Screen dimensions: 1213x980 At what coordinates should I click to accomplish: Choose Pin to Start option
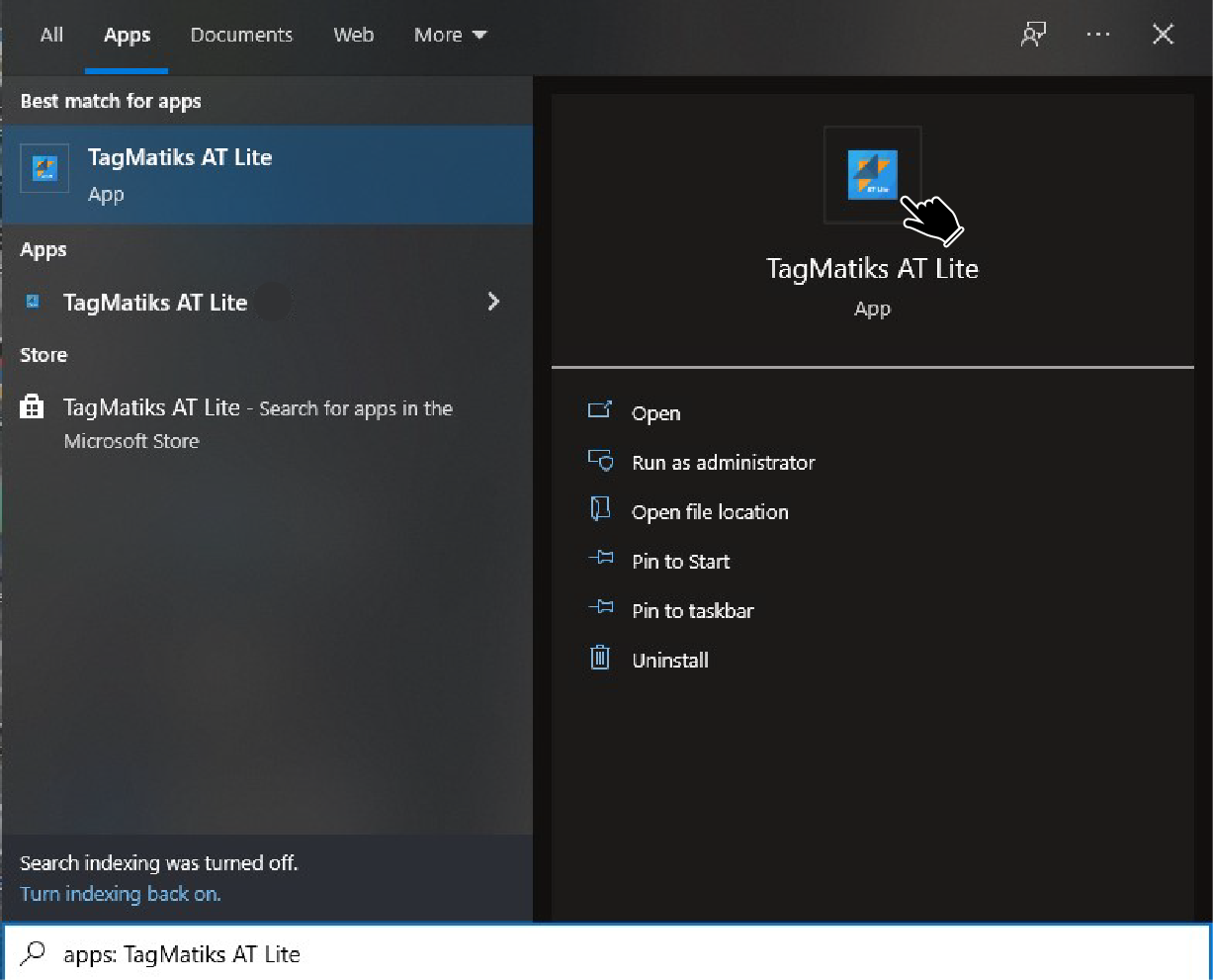pyautogui.click(x=680, y=562)
